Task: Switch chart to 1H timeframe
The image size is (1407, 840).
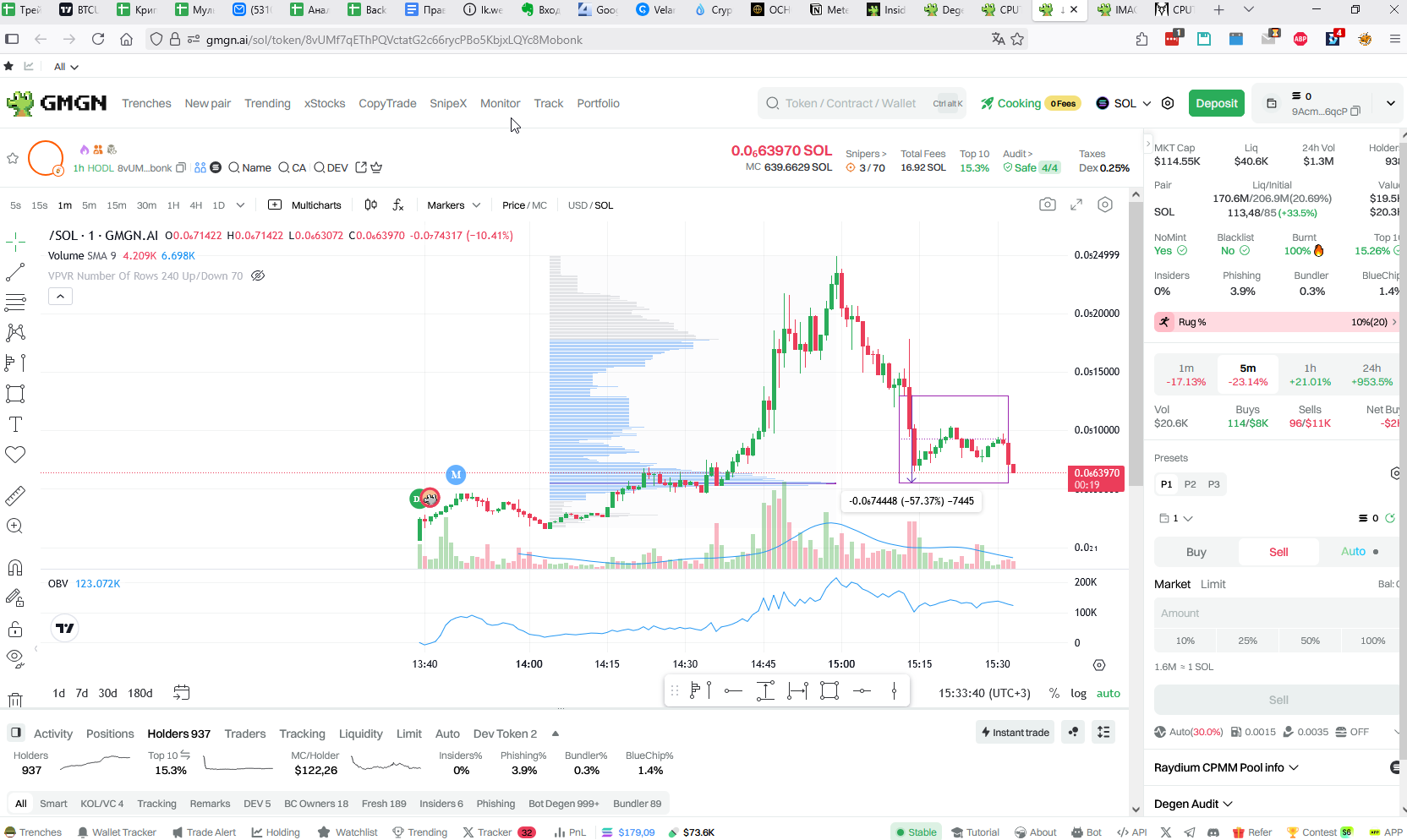Action: point(173,205)
